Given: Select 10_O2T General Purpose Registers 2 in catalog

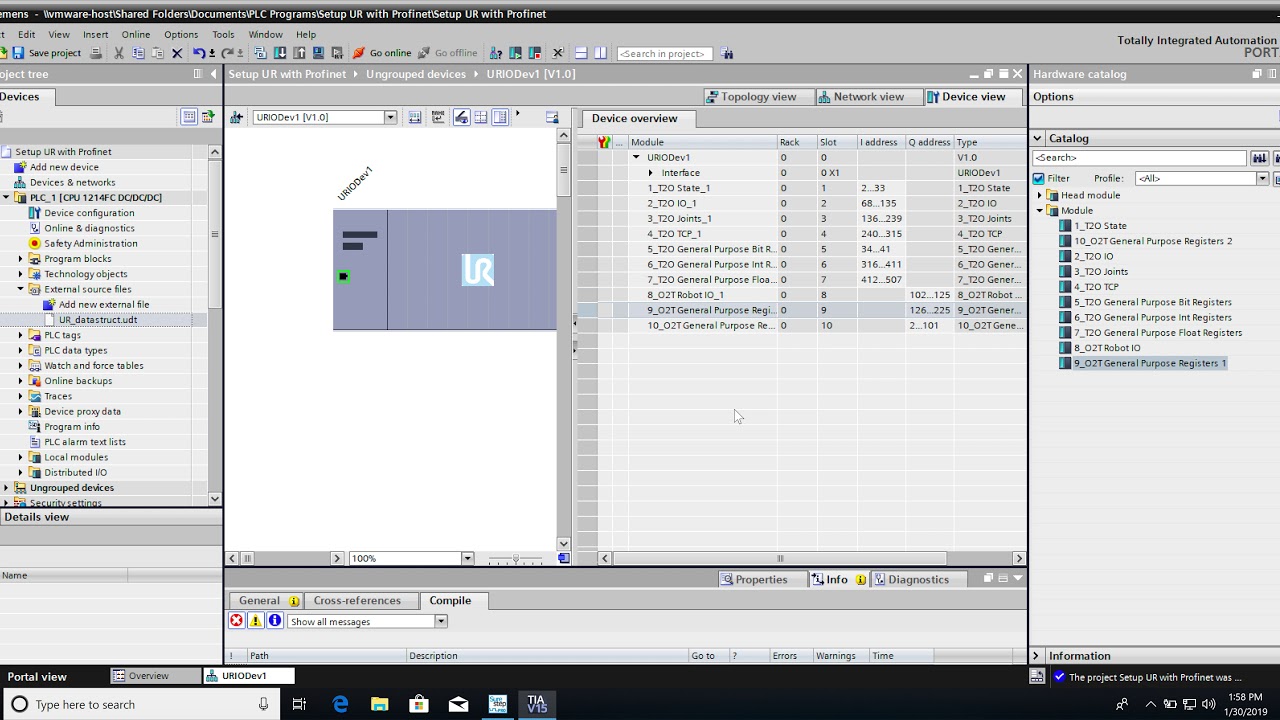Looking at the screenshot, I should click(x=1152, y=241).
